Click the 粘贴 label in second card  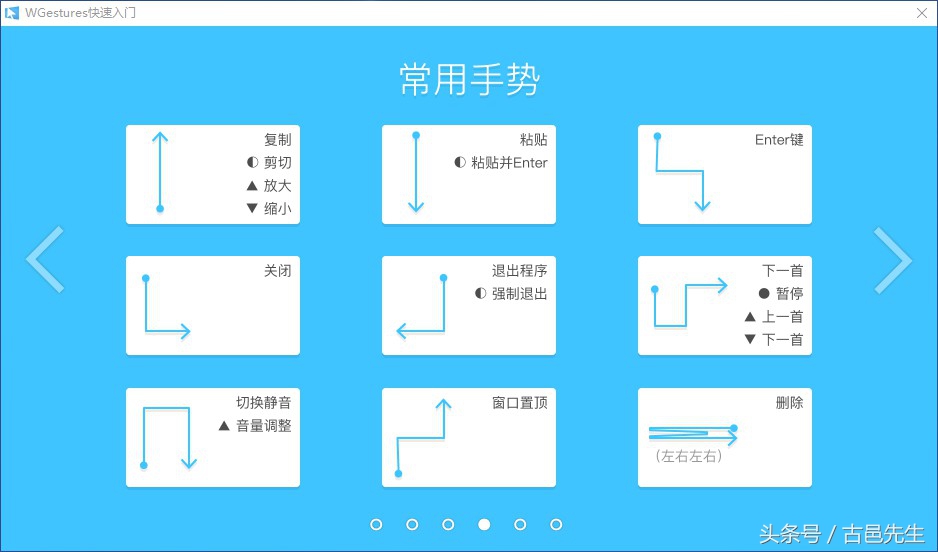coord(534,139)
